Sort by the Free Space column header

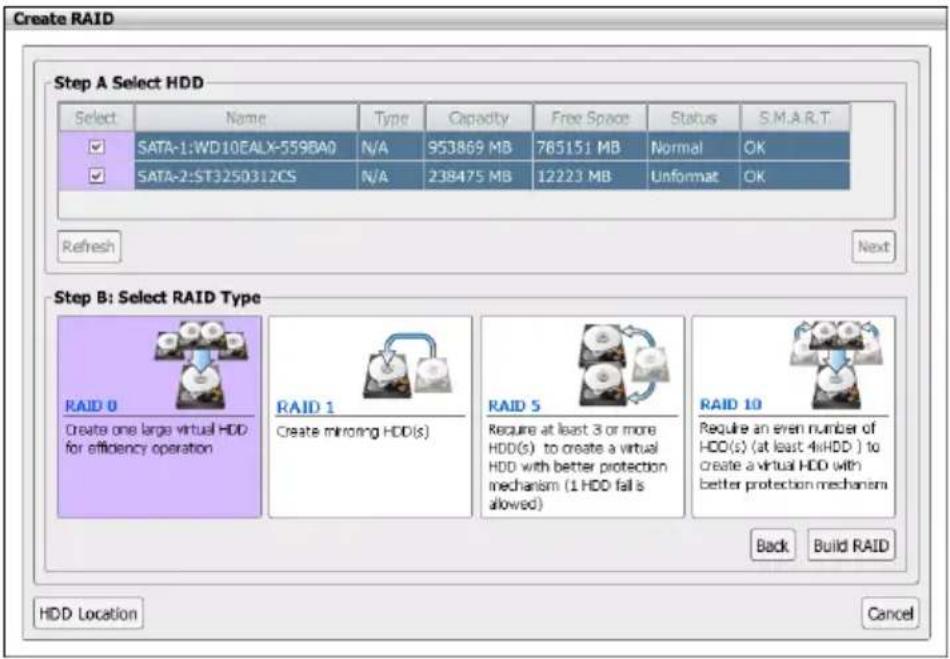[590, 118]
